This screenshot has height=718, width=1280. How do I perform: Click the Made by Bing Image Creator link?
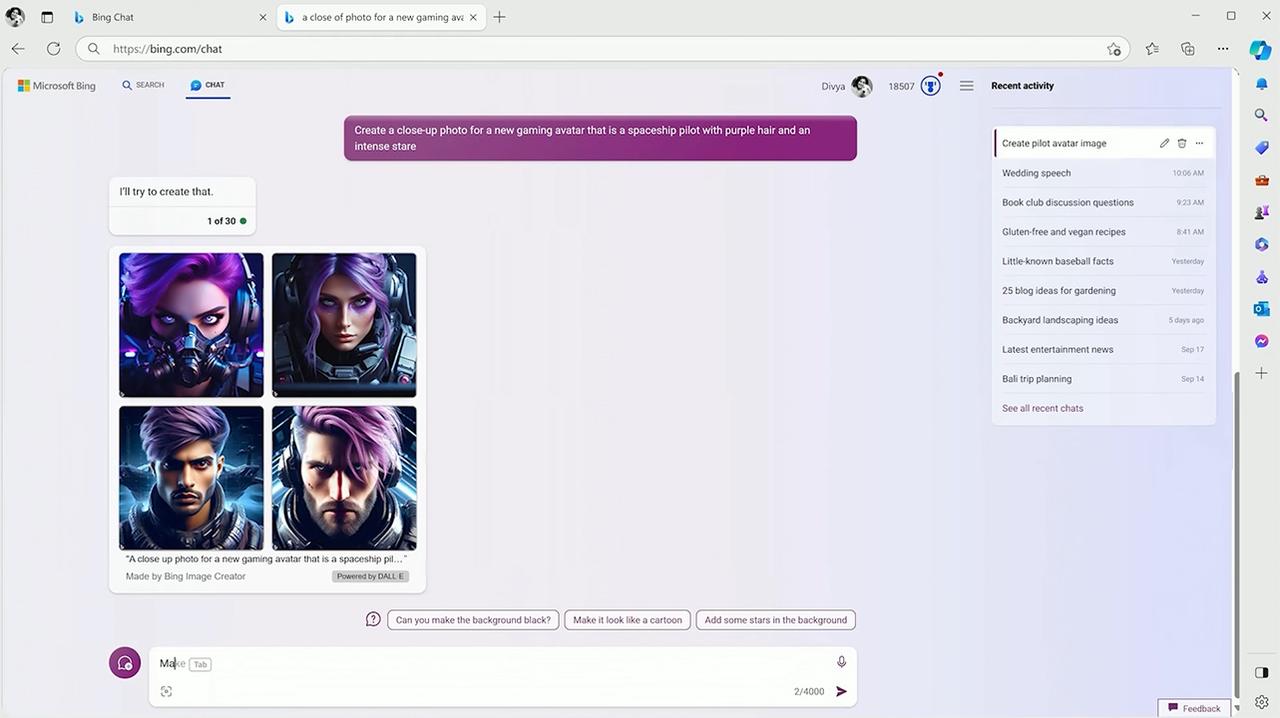tap(186, 576)
